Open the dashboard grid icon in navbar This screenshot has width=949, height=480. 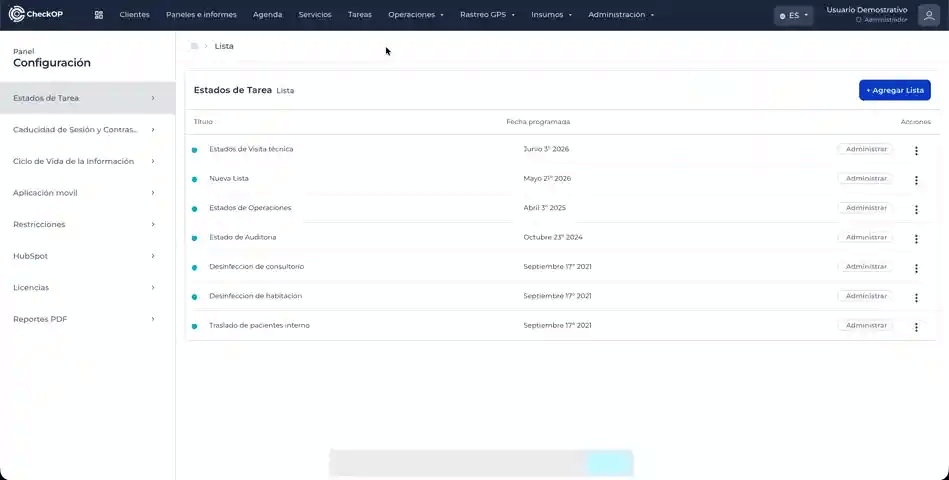99,15
